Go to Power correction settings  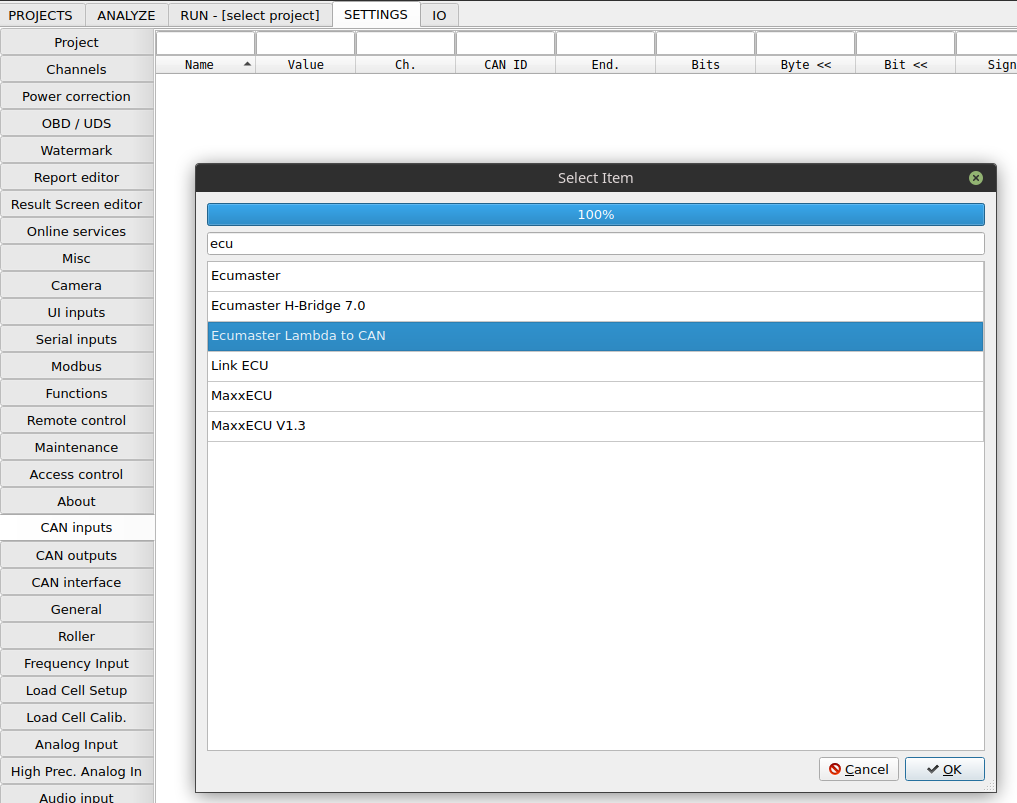coord(77,97)
